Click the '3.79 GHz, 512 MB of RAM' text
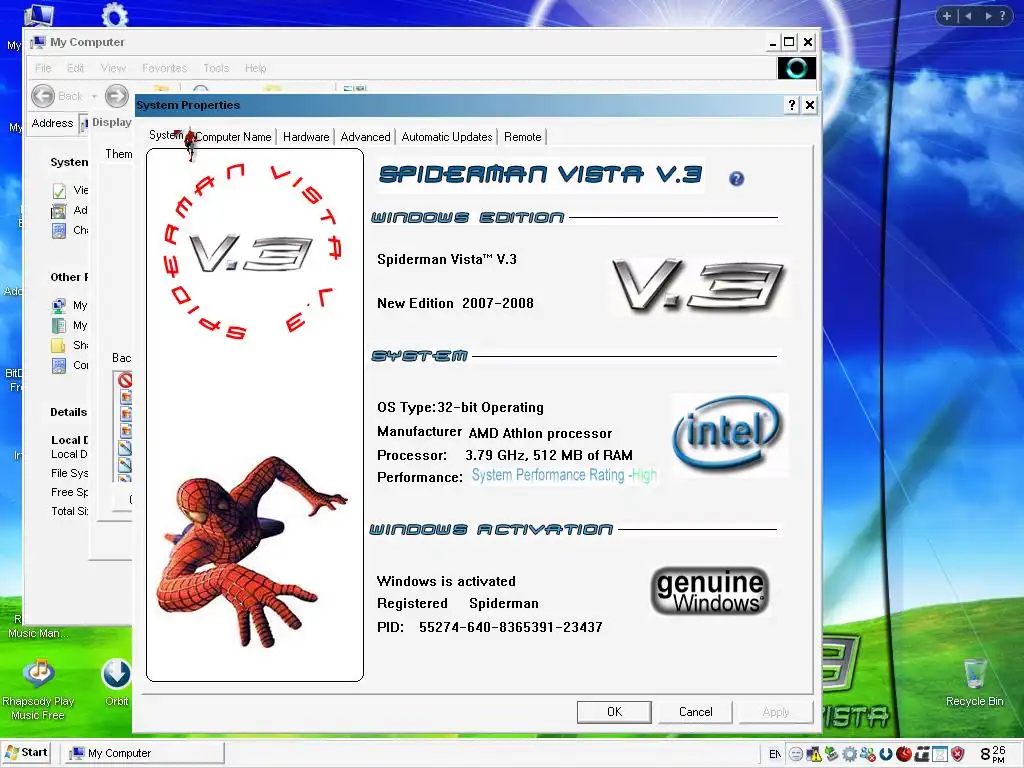 pyautogui.click(x=549, y=455)
